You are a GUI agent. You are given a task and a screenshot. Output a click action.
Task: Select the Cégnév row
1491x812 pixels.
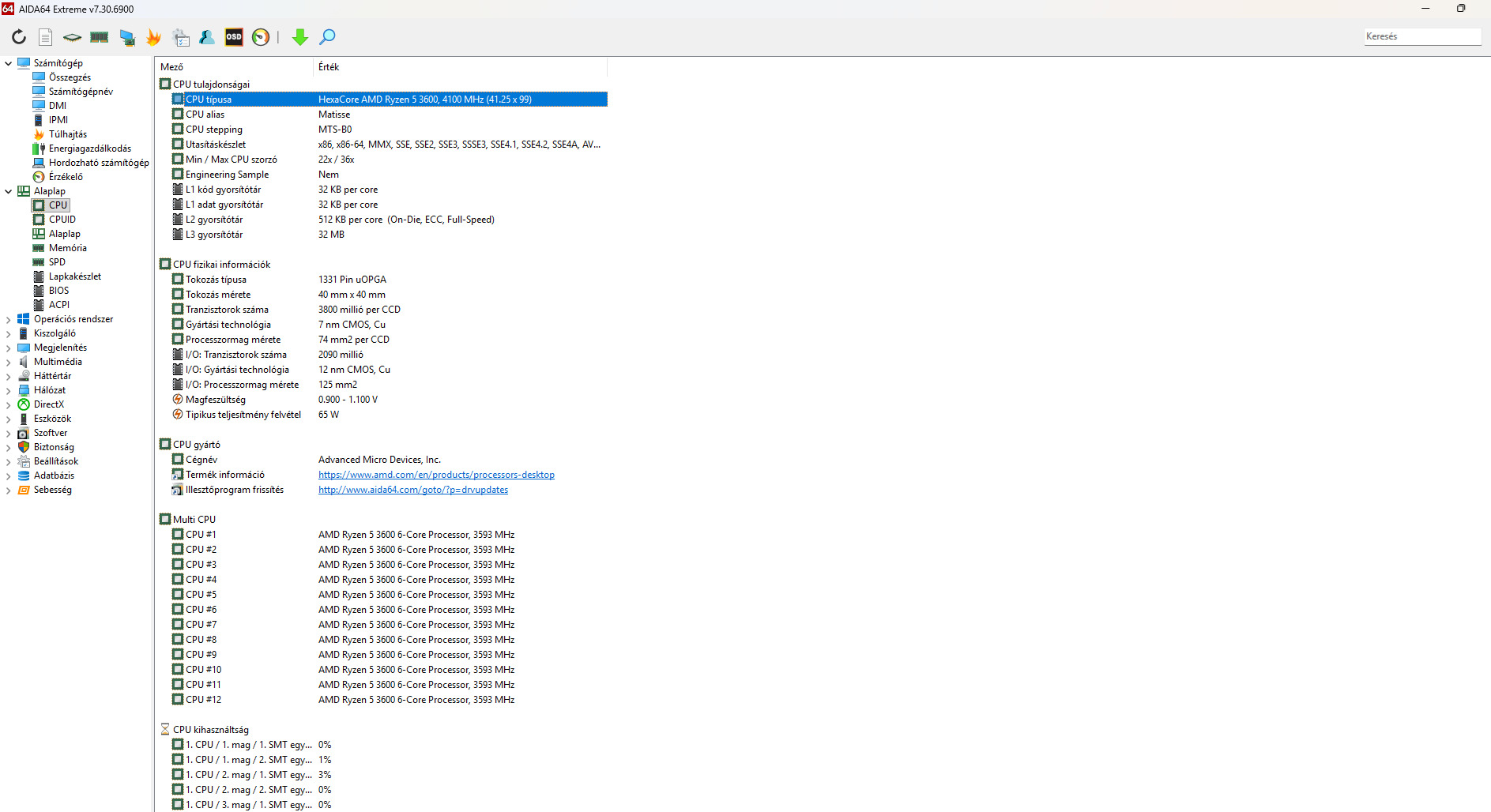tap(390, 460)
